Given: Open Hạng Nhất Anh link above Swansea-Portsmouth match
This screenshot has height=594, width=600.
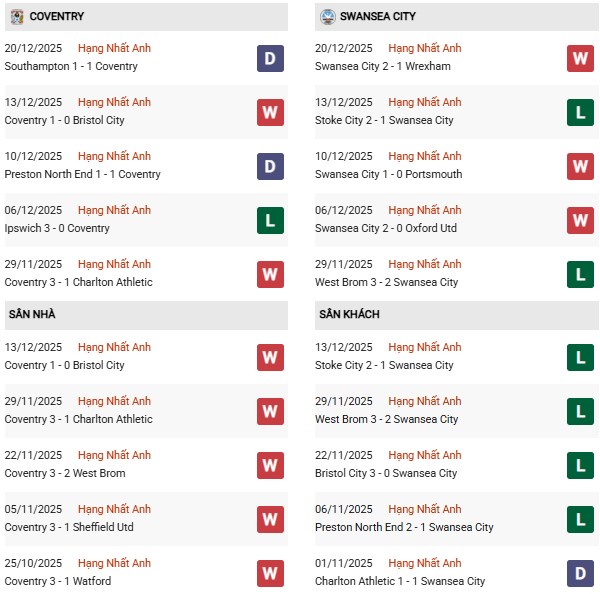Looking at the screenshot, I should coord(425,156).
